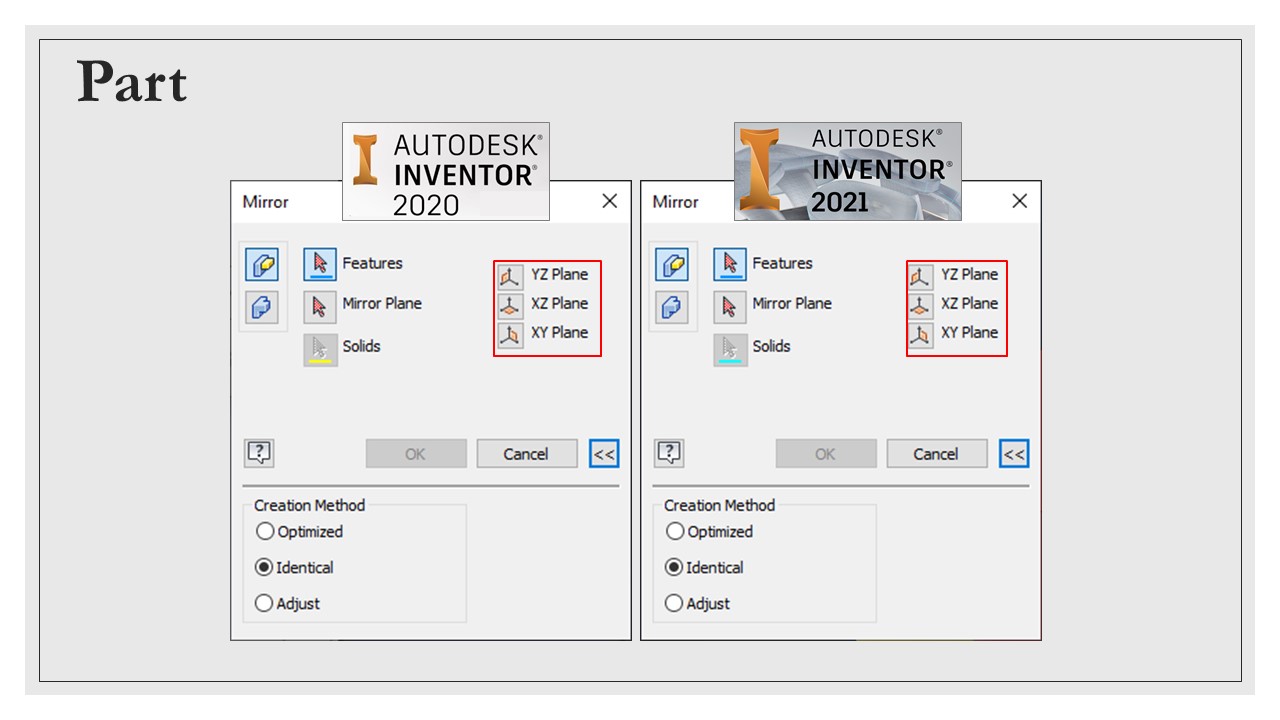Close the 2020 Mirror dialog with the X
Image resolution: width=1280 pixels, height=720 pixels.
click(x=609, y=201)
